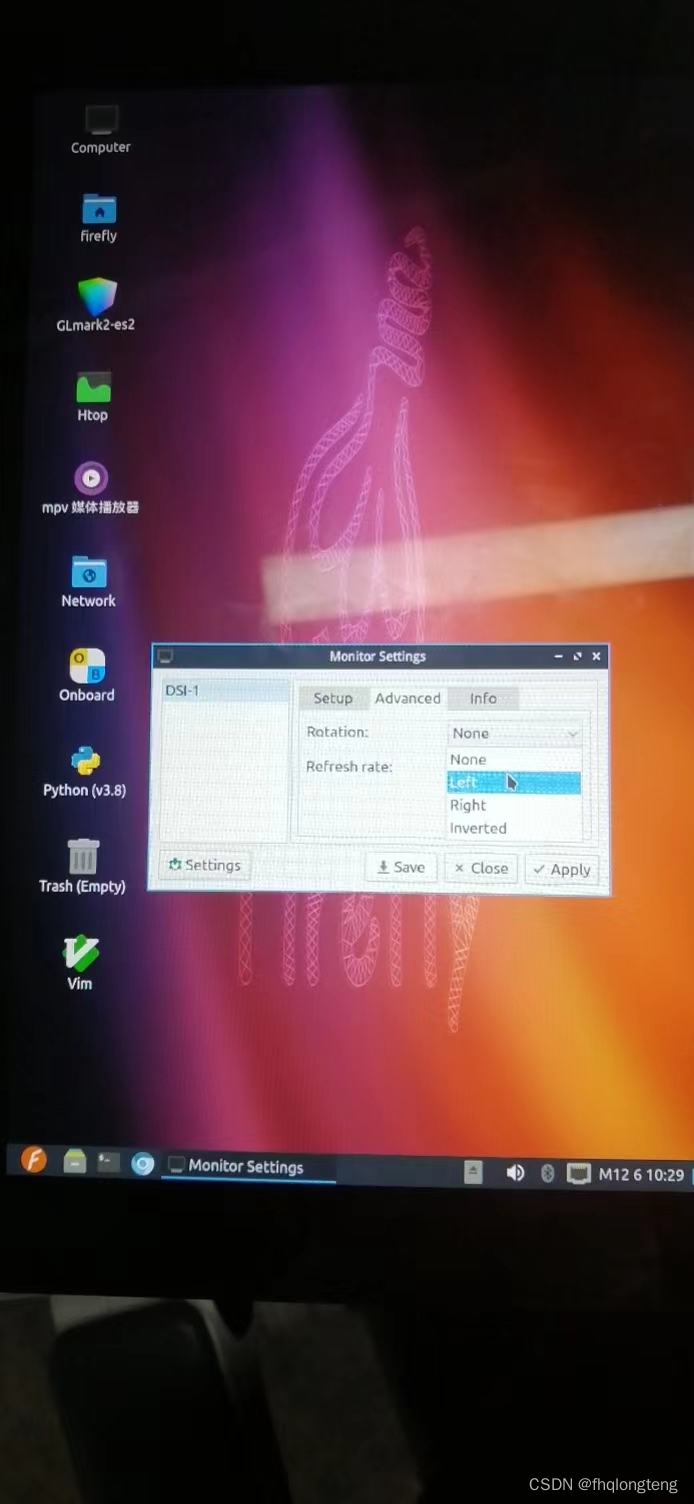694x1504 pixels.
Task: Open the Firefly start menu in taskbar
Action: [x=34, y=1160]
